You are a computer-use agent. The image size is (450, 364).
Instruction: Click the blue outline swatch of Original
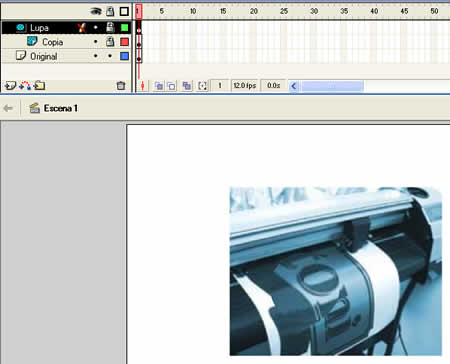(x=124, y=56)
